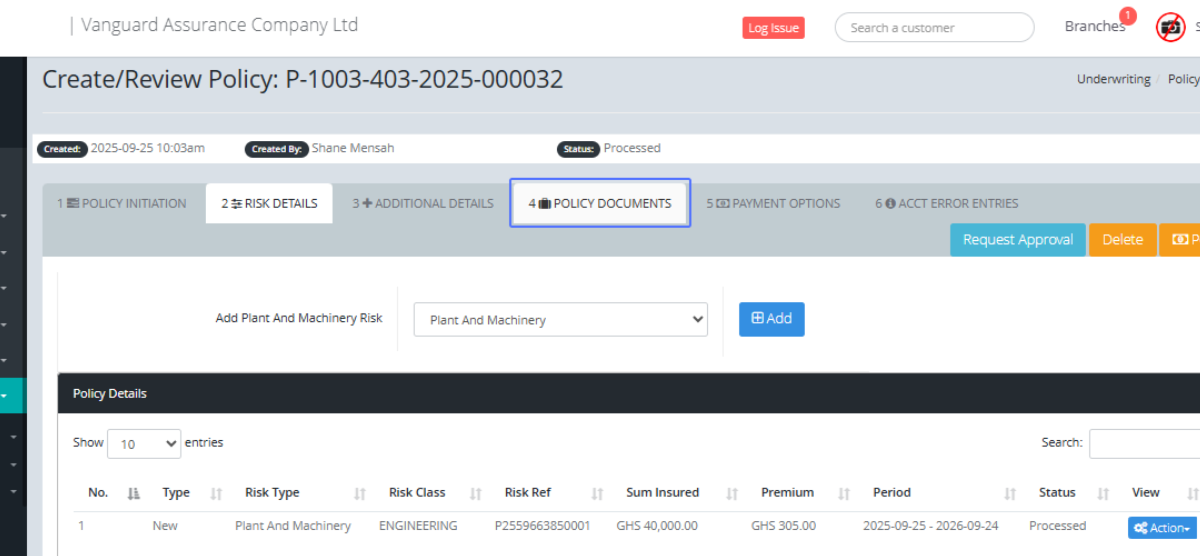Click sort icon next to Risk Type
Viewport: 1200px width, 556px height.
[x=360, y=493]
